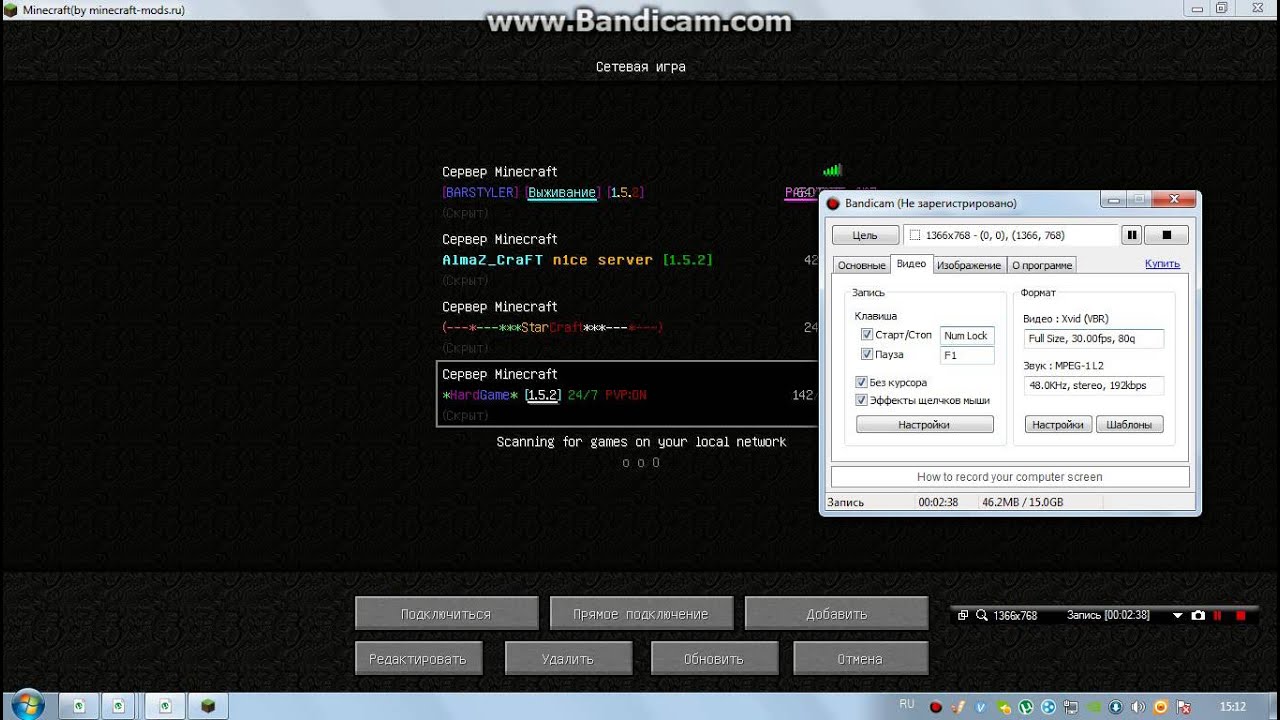
Task: Uncheck the Старт/Стоп hotkey checkbox
Action: pyautogui.click(x=867, y=335)
